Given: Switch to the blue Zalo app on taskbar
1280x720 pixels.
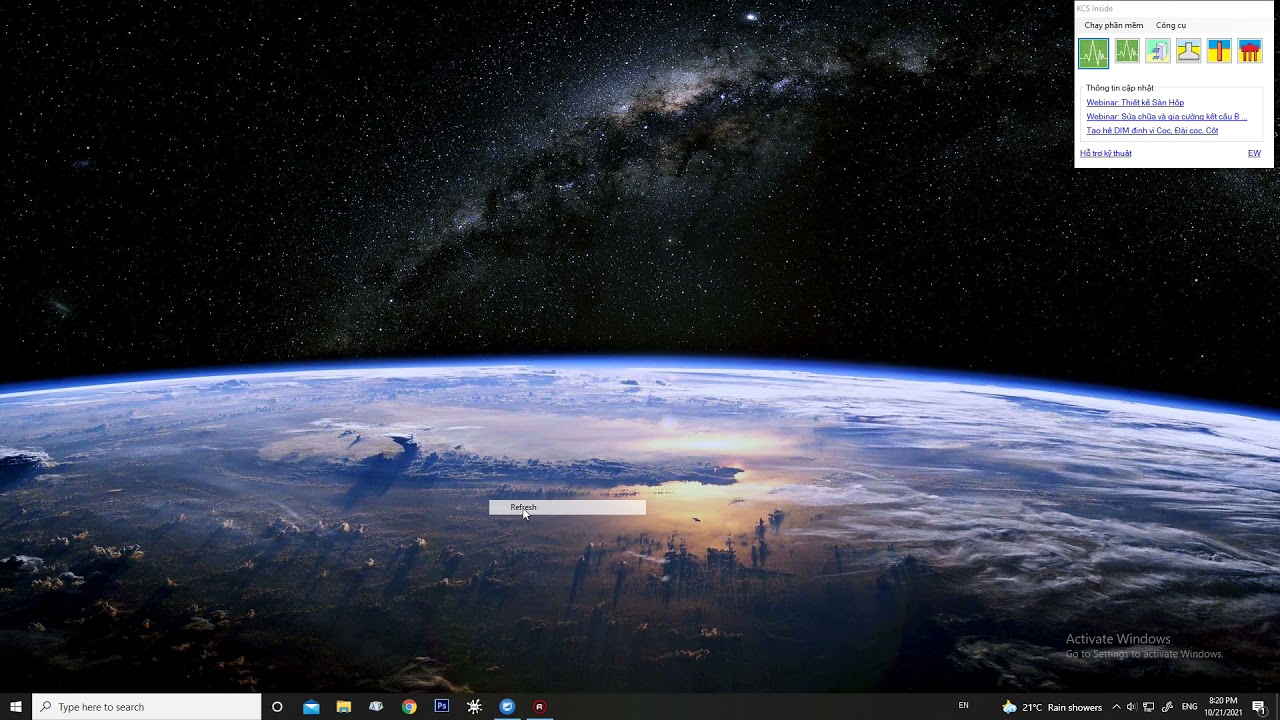Looking at the screenshot, I should coord(507,707).
